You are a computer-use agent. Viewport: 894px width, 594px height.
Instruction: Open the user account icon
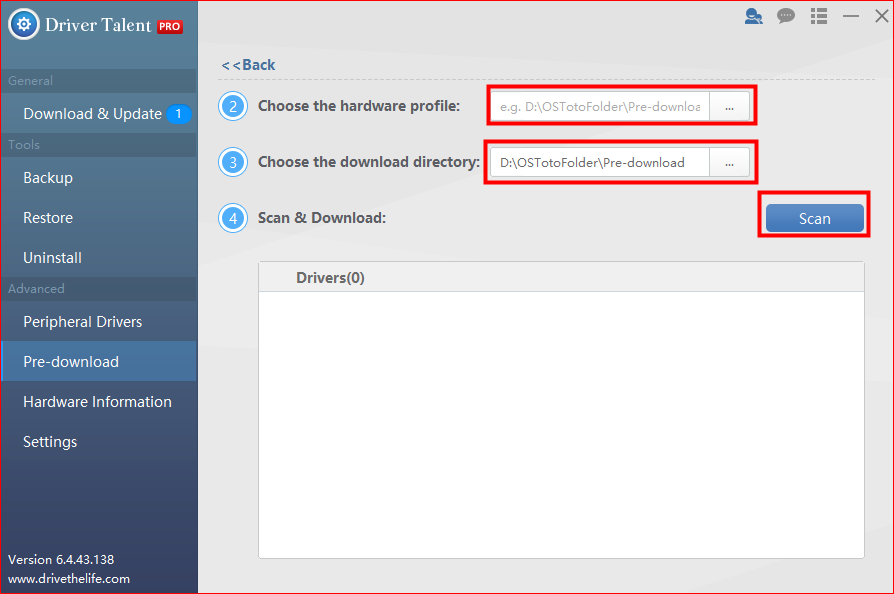click(753, 16)
